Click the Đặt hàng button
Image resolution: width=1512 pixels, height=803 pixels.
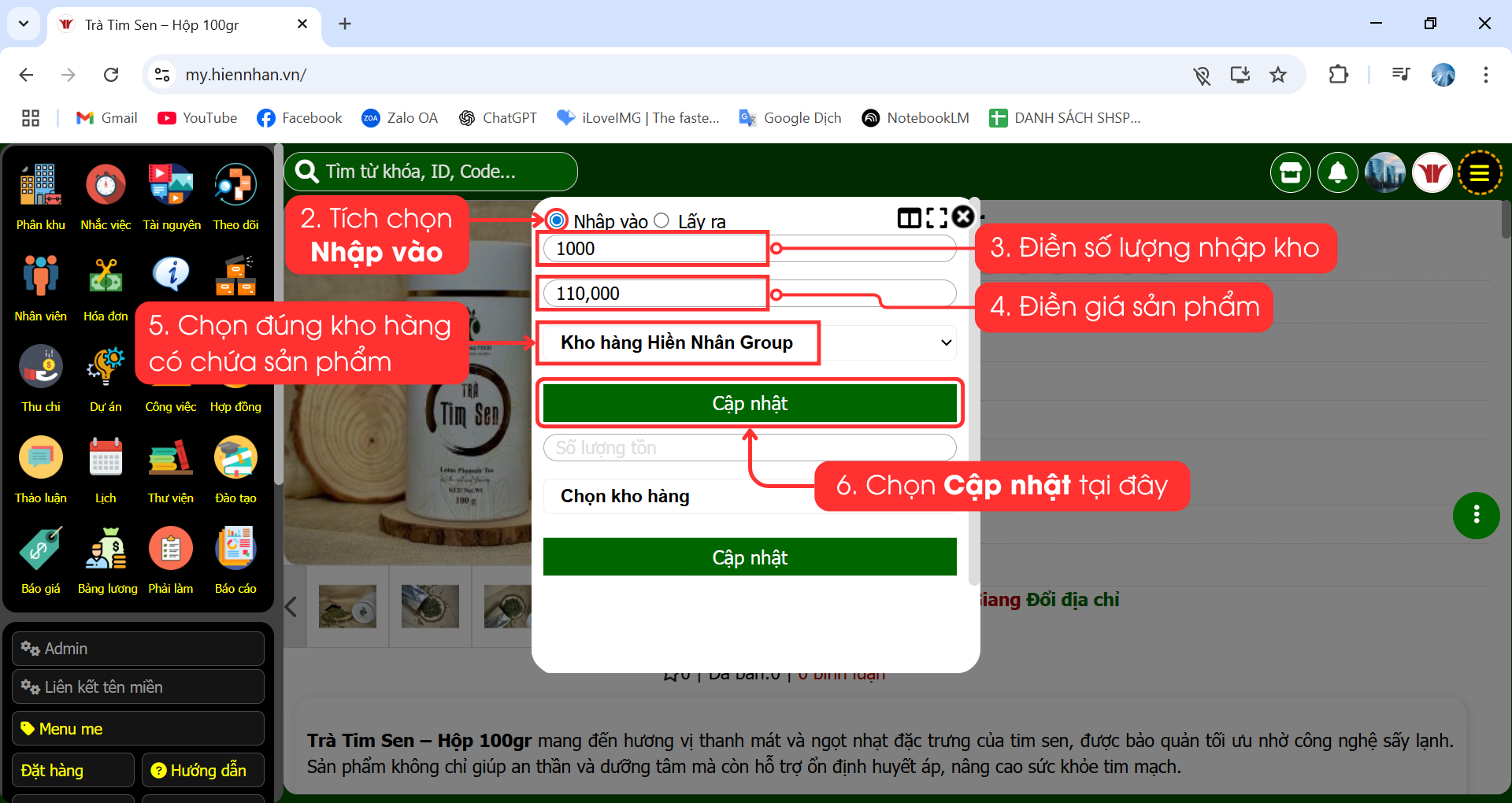tap(73, 770)
